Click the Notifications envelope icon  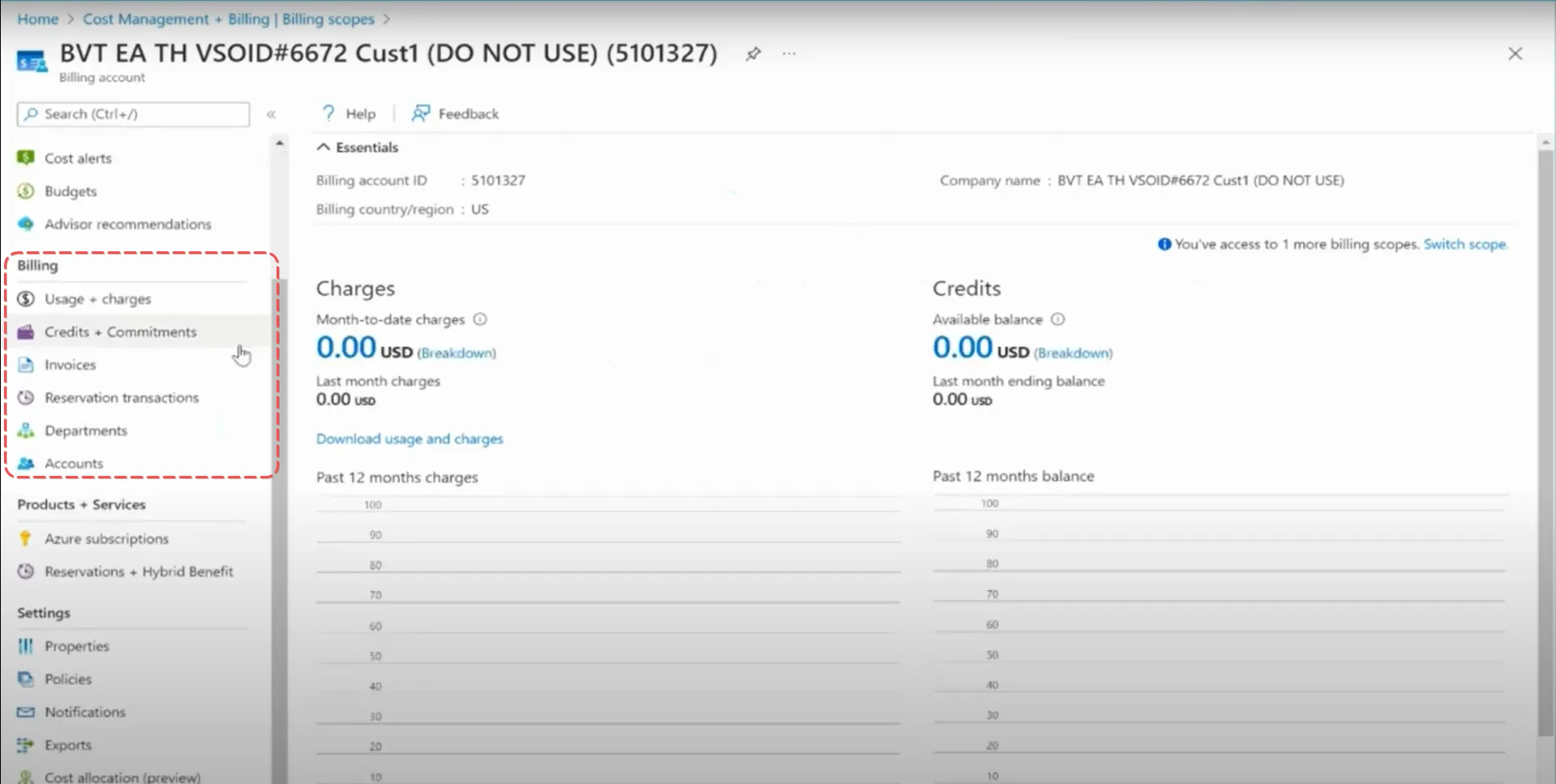tap(26, 712)
